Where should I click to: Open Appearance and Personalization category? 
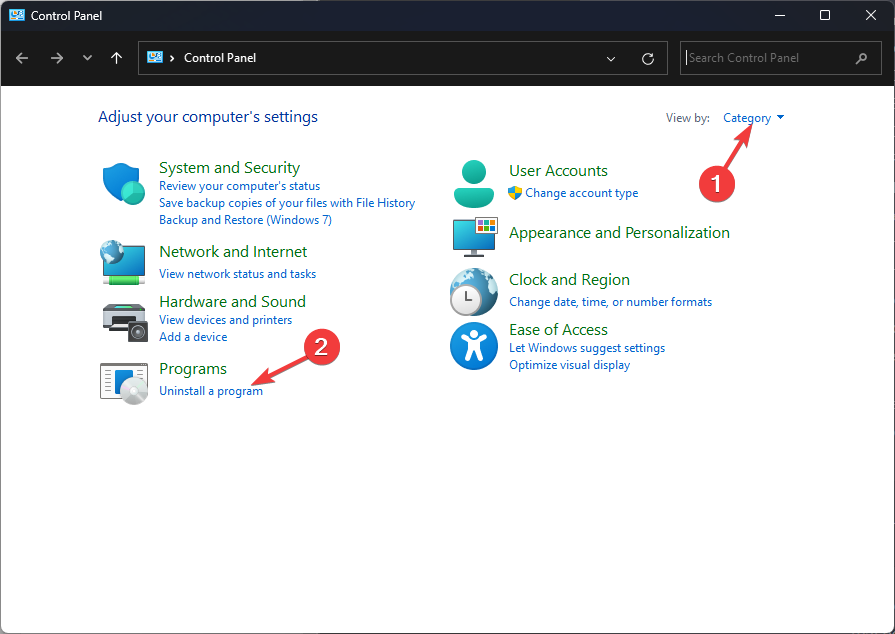click(x=619, y=233)
